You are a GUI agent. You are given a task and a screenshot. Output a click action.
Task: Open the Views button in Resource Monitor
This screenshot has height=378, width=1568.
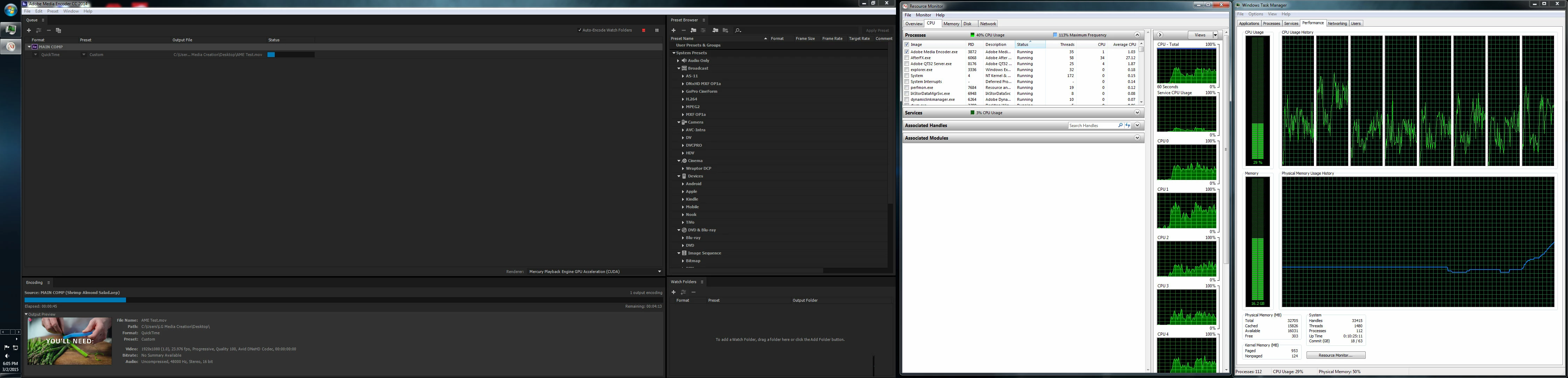(1200, 35)
